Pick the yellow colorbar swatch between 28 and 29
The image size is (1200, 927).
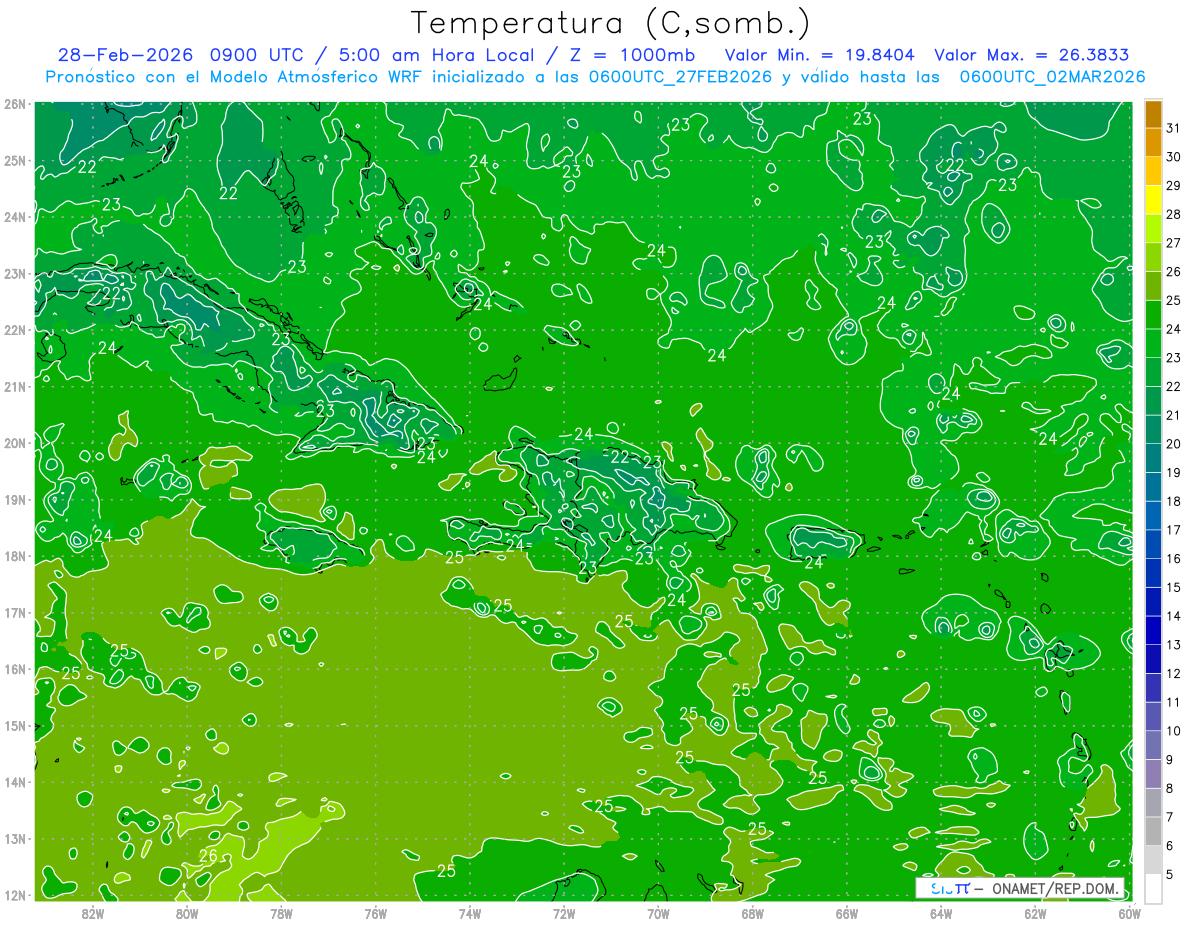pyautogui.click(x=1153, y=200)
